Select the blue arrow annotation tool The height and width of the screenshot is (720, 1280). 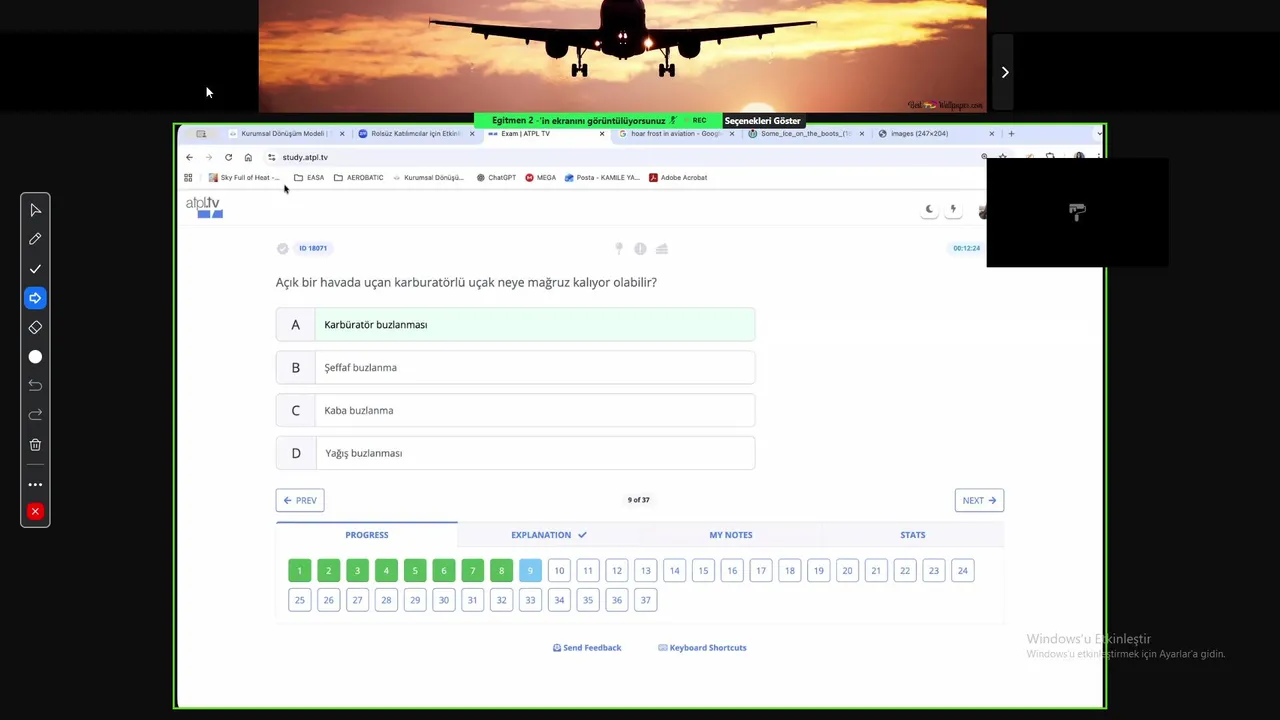click(35, 298)
